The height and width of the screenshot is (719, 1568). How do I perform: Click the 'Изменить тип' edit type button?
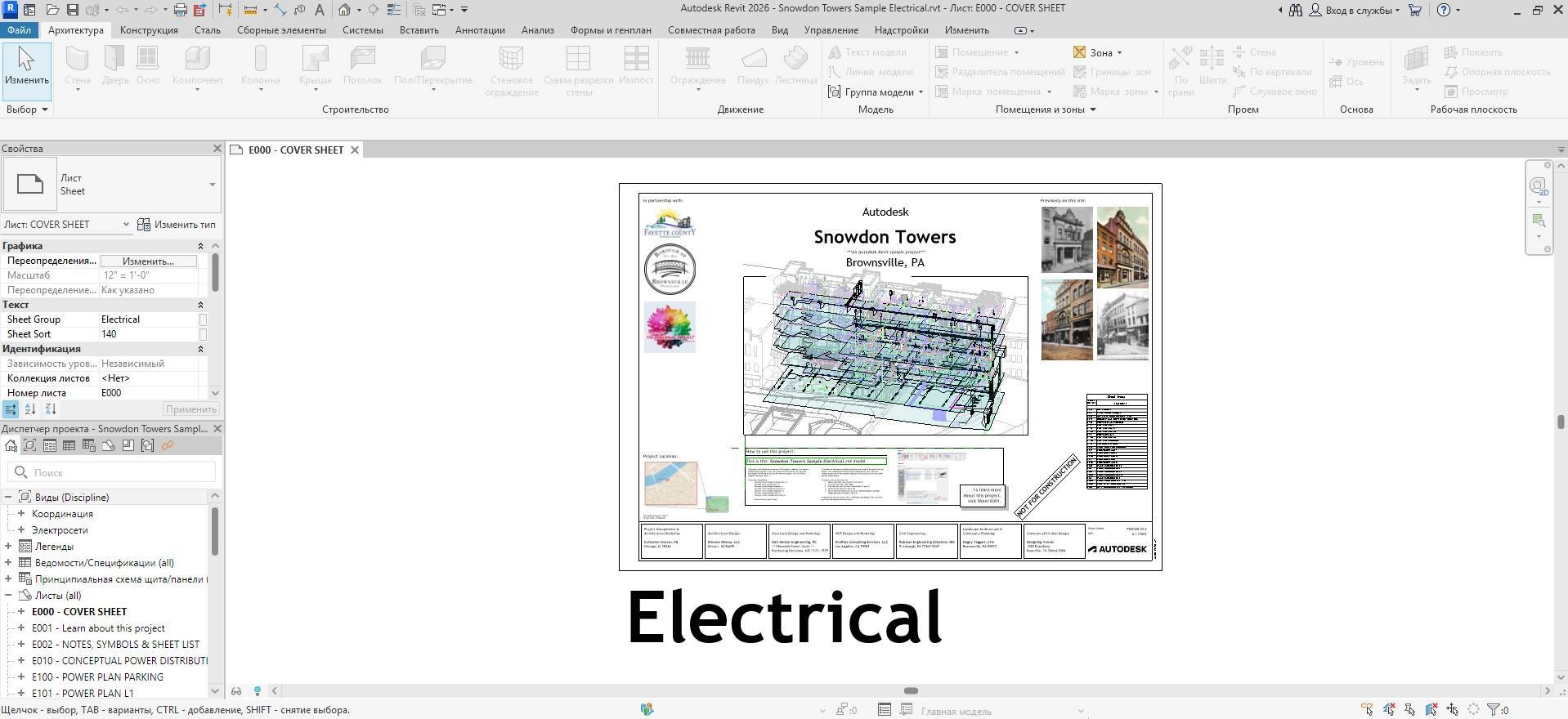point(177,225)
